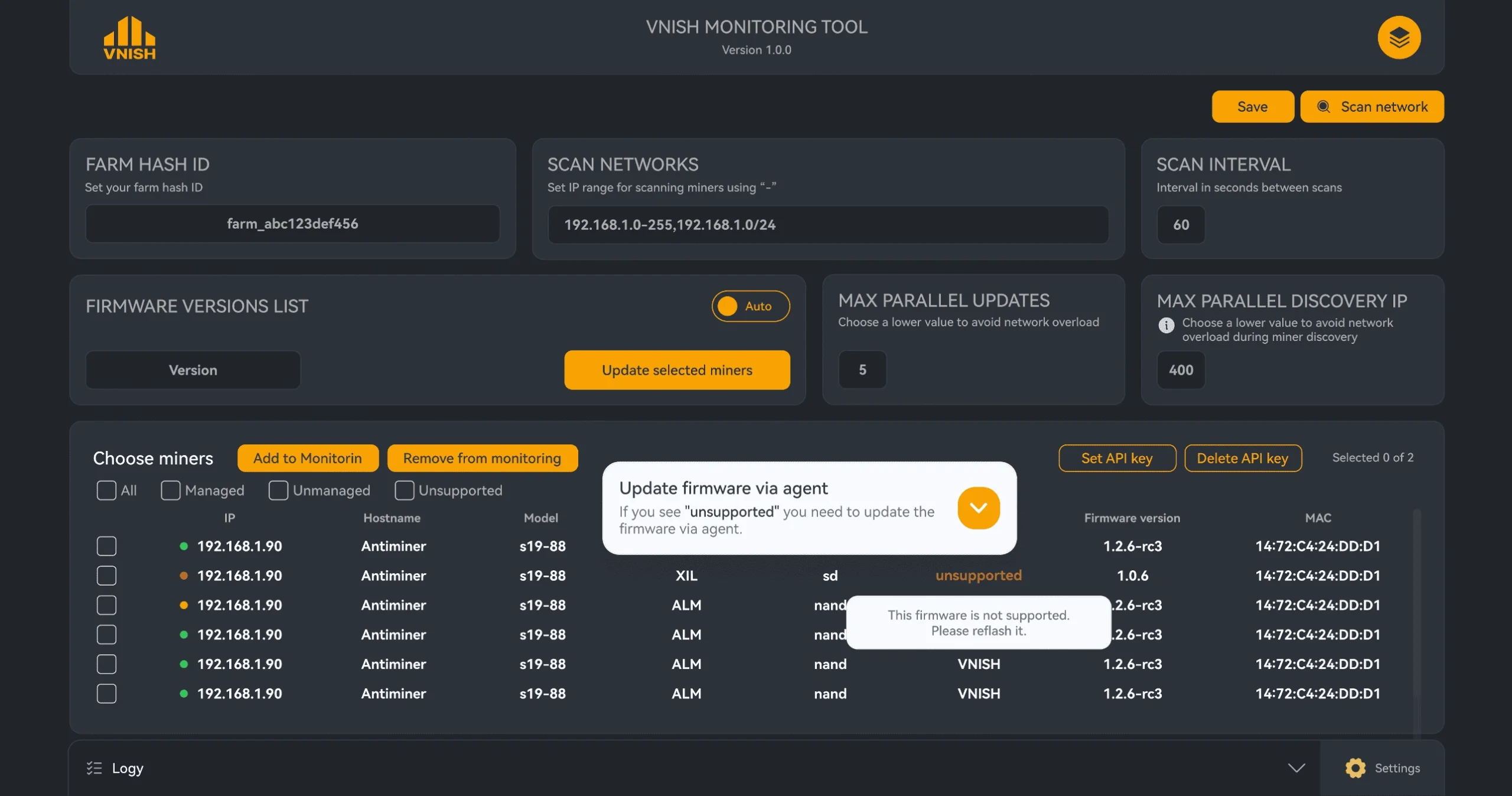This screenshot has width=1512, height=796.
Task: Open the layers icon button in header
Action: coord(1399,37)
